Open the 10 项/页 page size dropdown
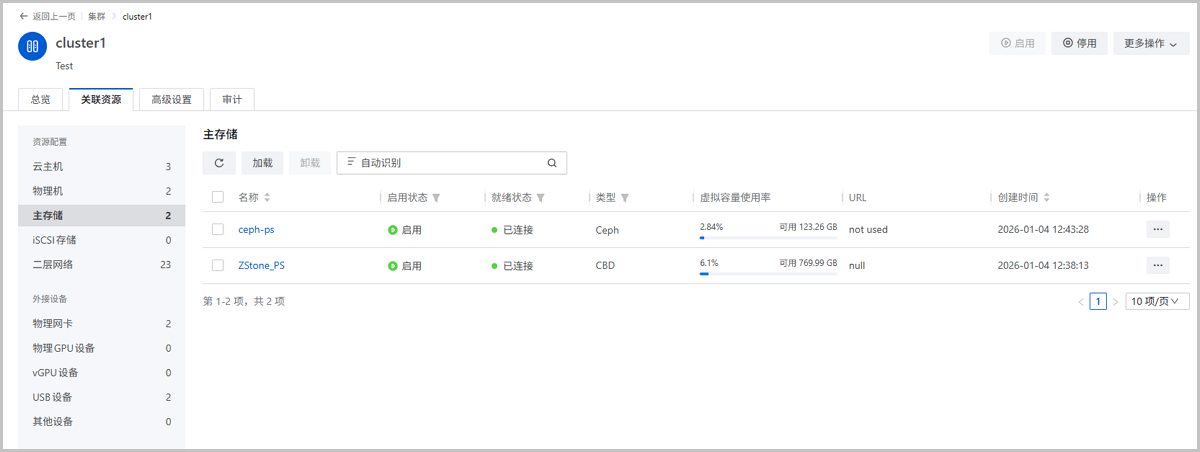Viewport: 1200px width, 452px height. click(x=1157, y=301)
